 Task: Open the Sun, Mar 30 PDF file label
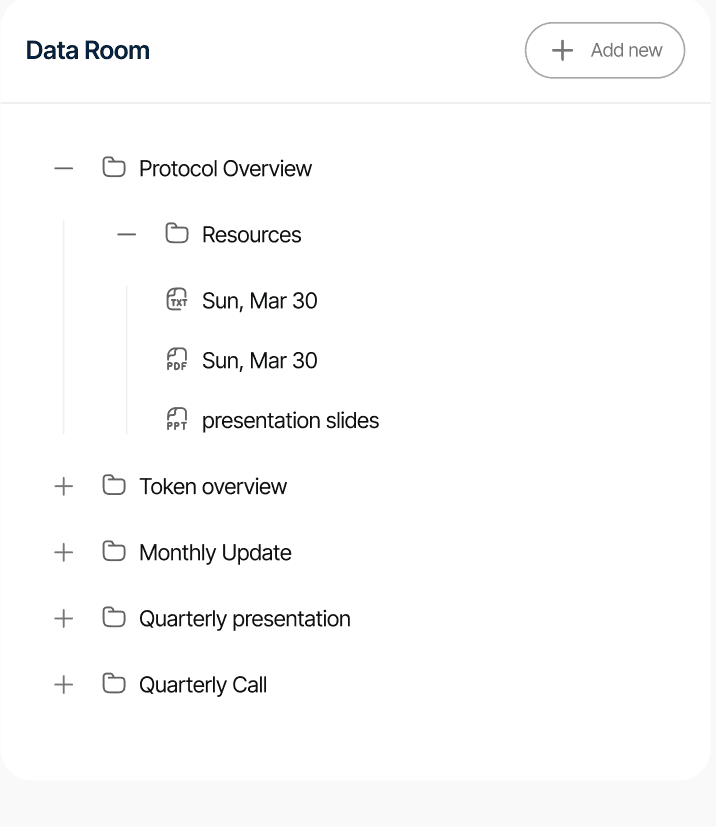[259, 360]
